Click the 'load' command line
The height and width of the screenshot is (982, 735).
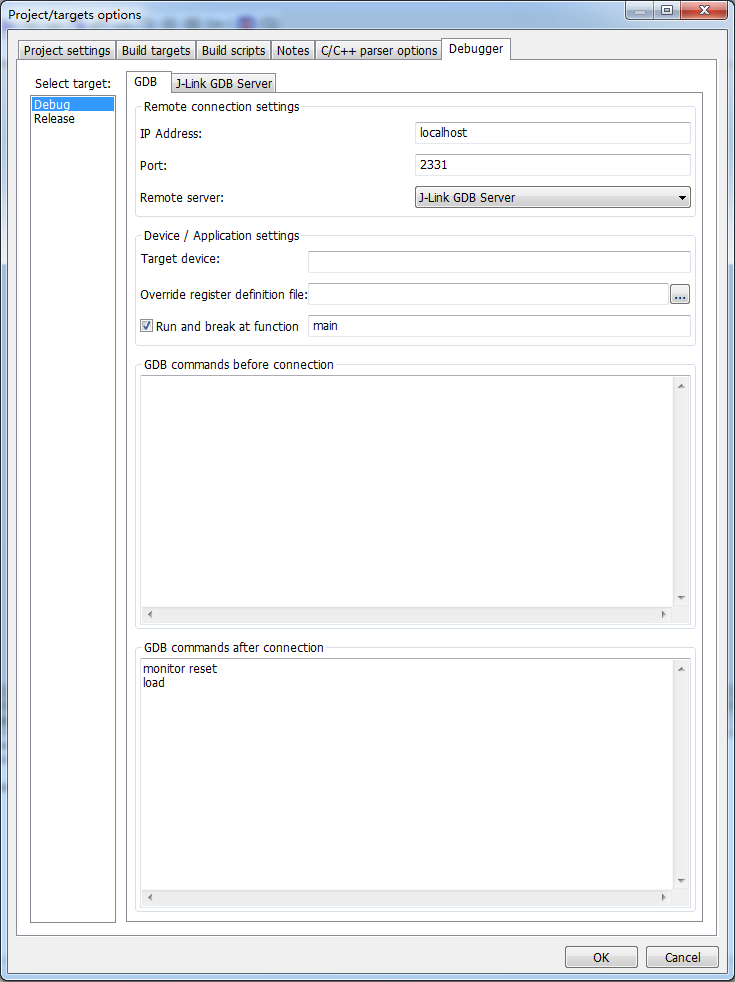click(154, 683)
